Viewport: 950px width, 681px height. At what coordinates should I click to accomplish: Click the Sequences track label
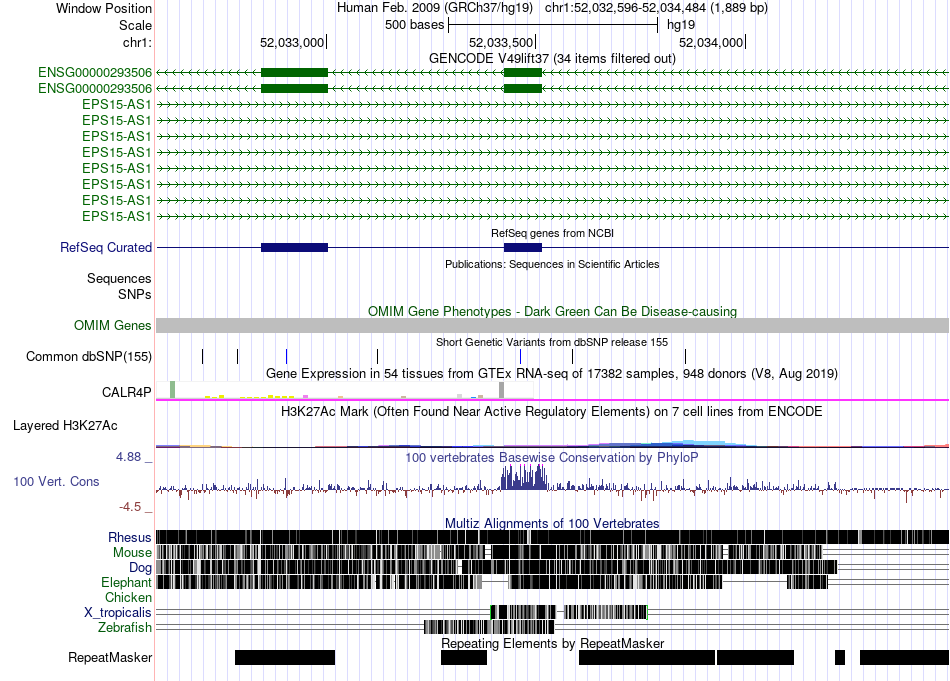[x=119, y=279]
